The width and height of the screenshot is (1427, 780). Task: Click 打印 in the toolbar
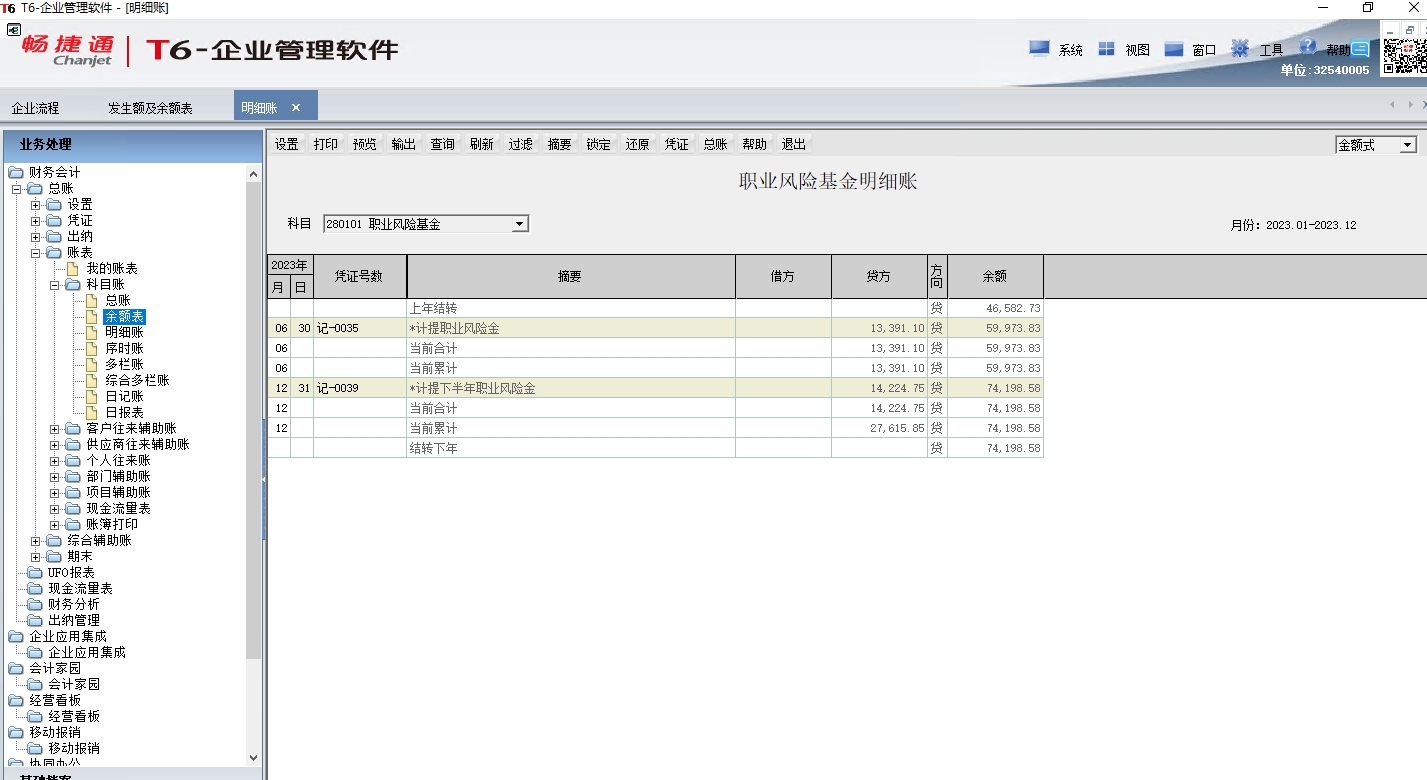point(326,144)
